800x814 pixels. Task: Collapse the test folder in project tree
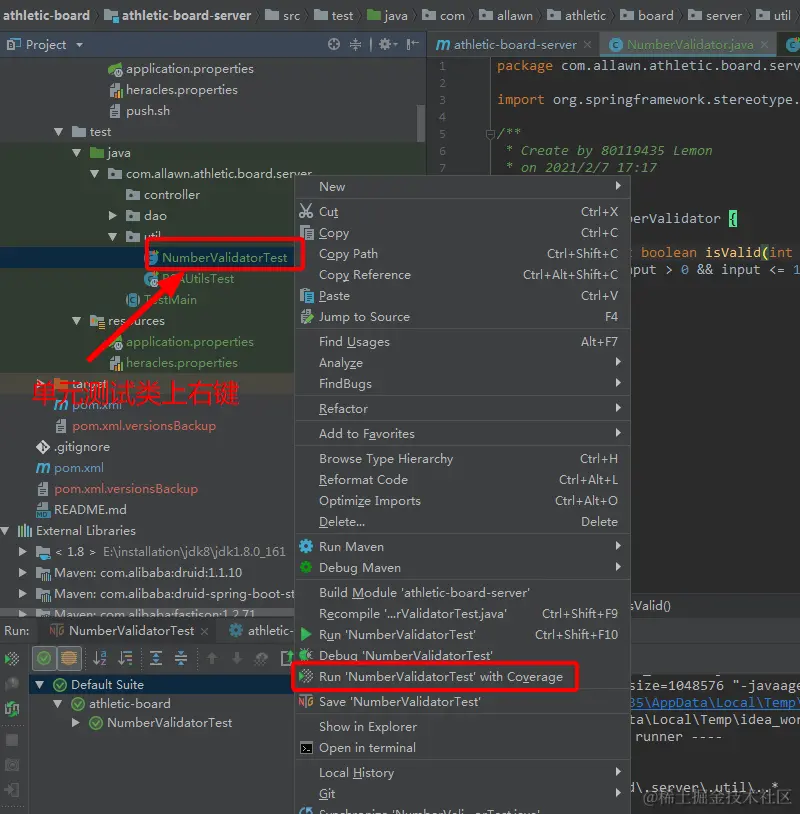[x=59, y=132]
